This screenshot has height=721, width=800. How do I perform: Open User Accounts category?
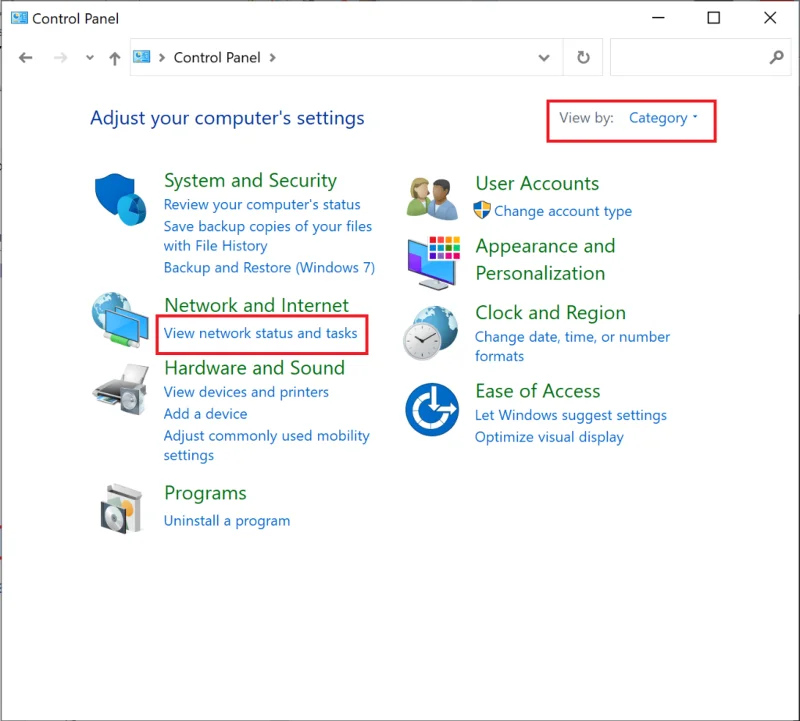pyautogui.click(x=537, y=183)
